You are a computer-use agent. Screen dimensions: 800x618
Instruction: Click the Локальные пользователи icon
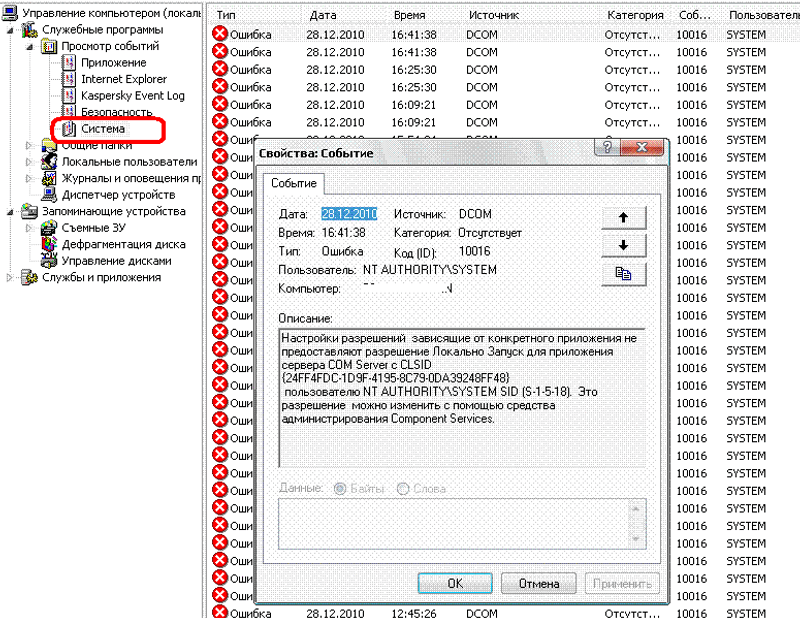(49, 162)
